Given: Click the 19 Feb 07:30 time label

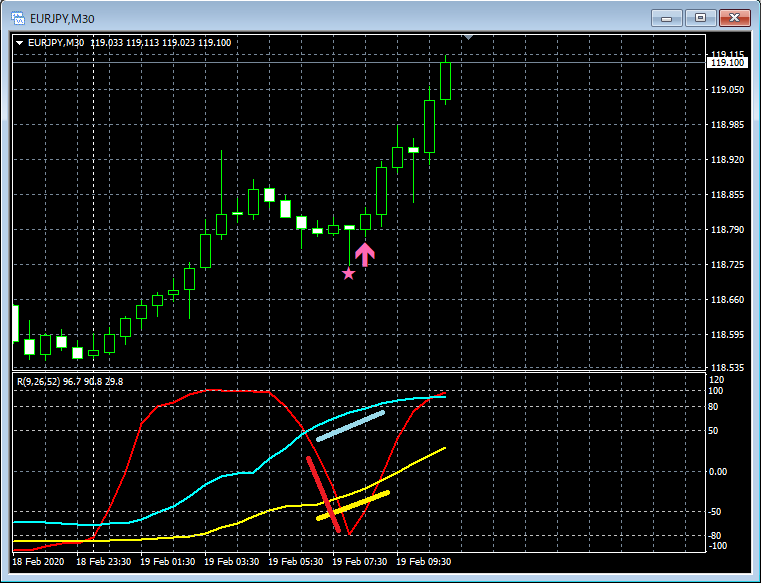Looking at the screenshot, I should click(360, 562).
